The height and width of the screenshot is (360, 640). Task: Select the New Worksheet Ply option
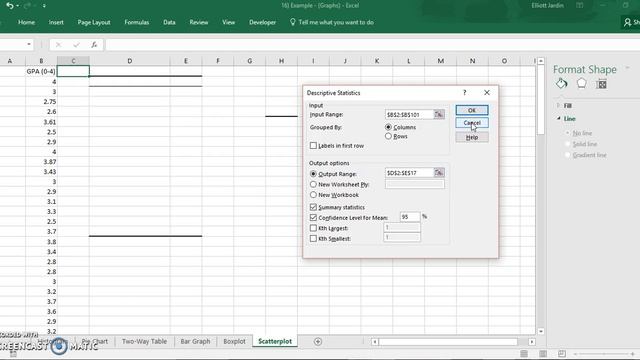click(313, 184)
